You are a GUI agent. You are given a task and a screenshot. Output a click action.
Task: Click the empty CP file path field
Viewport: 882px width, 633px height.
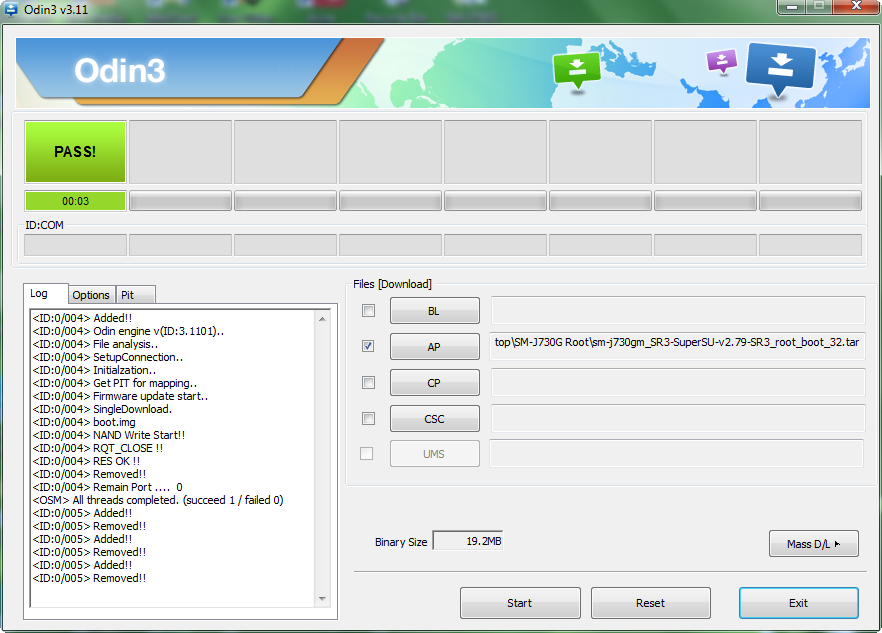pyautogui.click(x=678, y=383)
